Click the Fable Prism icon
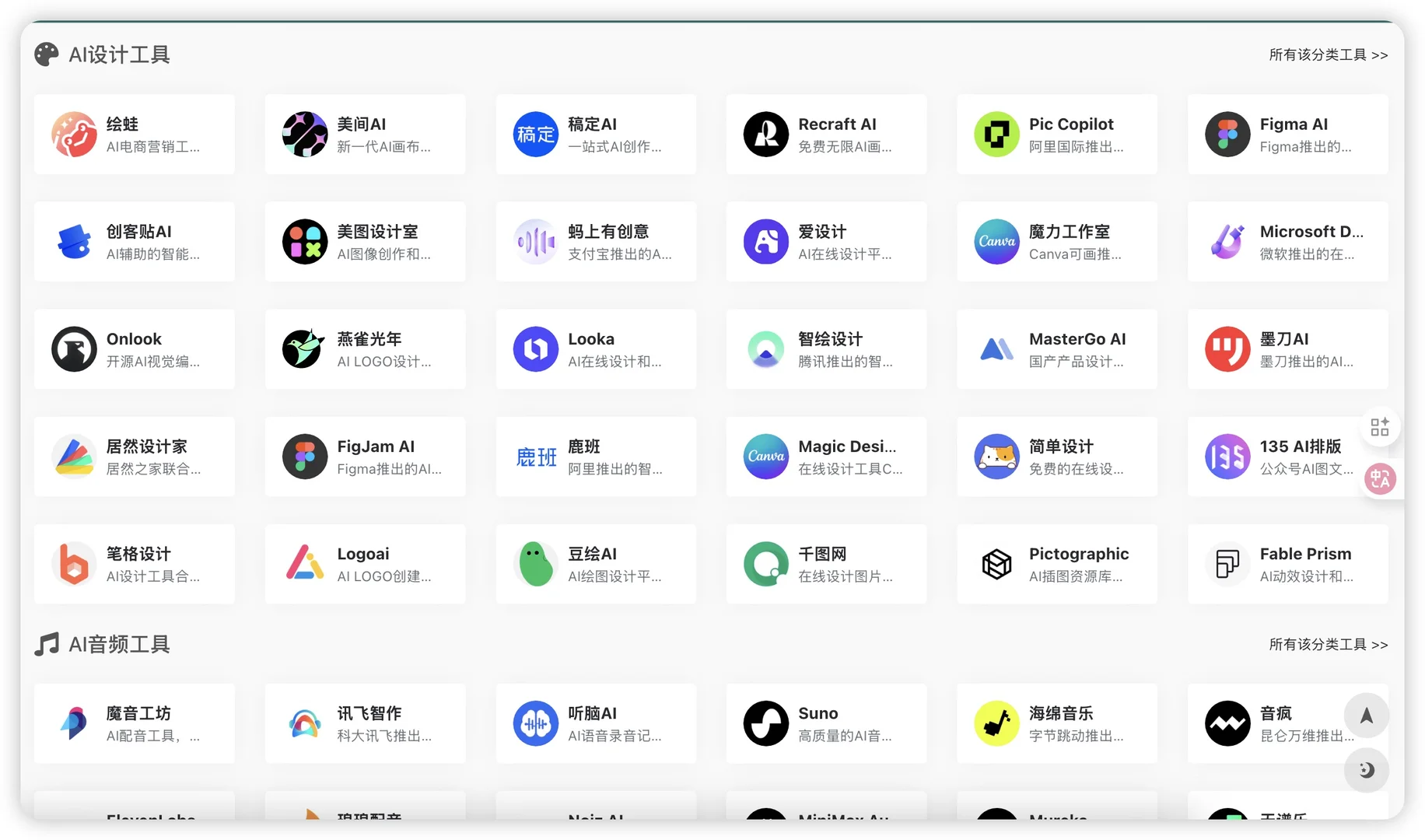 [1228, 564]
